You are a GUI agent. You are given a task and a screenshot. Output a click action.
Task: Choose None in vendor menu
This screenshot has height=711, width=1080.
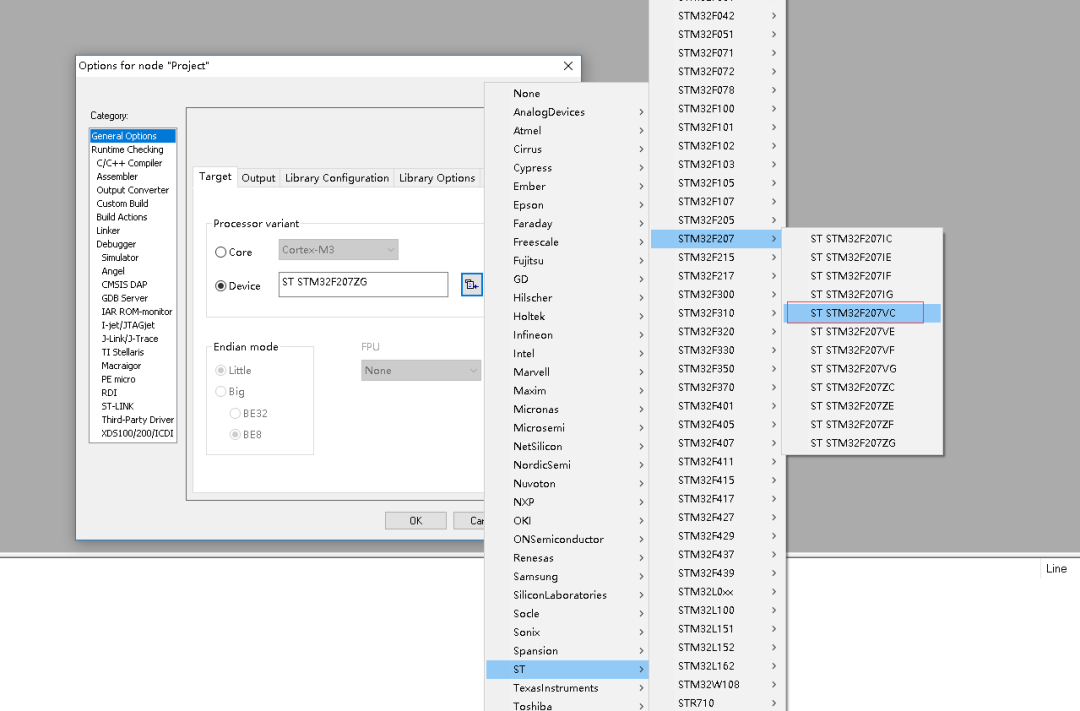click(x=567, y=94)
